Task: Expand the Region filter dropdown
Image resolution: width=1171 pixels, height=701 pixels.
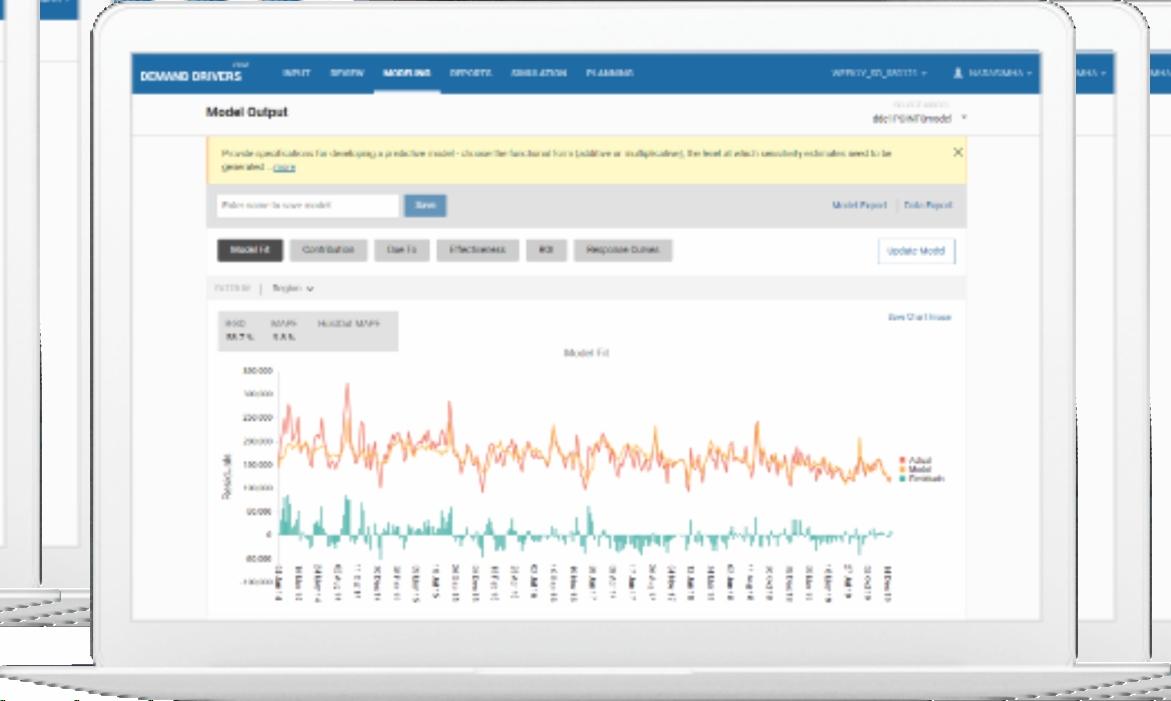Action: tap(293, 288)
